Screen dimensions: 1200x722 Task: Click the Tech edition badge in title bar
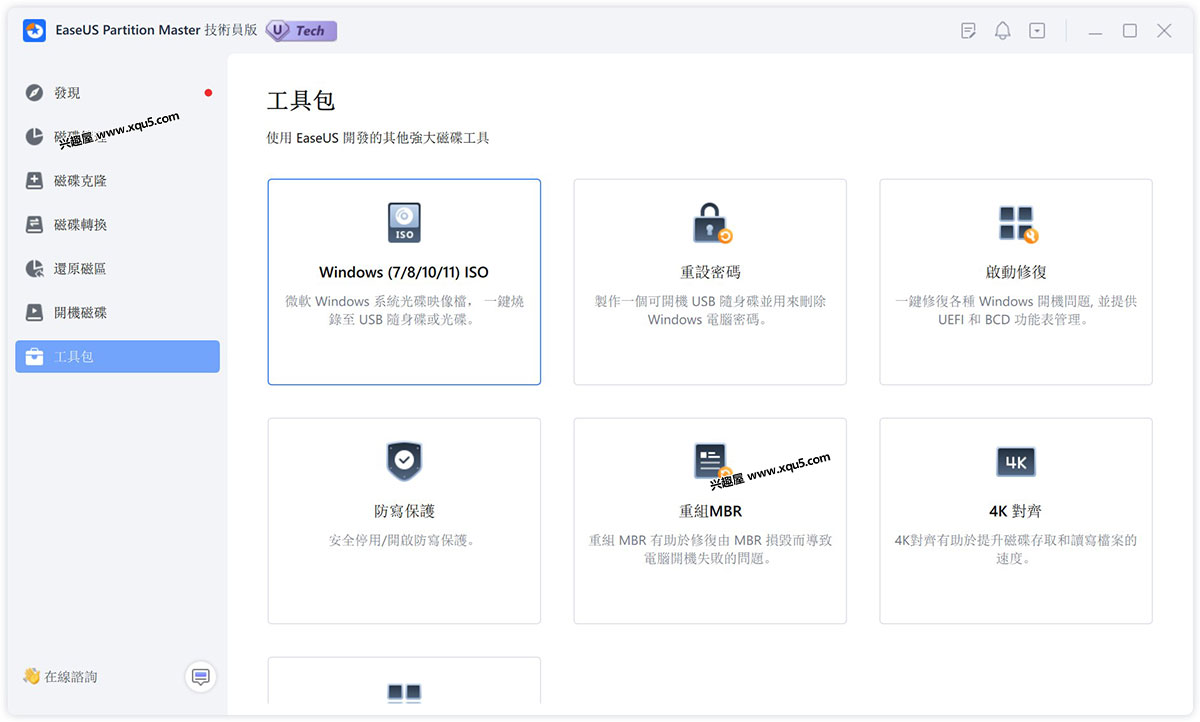[x=301, y=31]
